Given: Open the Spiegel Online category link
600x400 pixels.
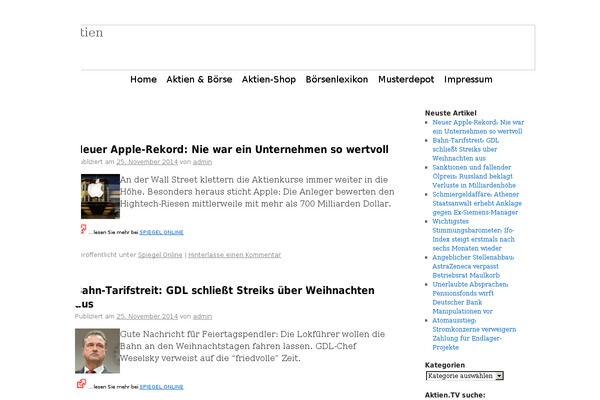Looking at the screenshot, I should tap(160, 255).
